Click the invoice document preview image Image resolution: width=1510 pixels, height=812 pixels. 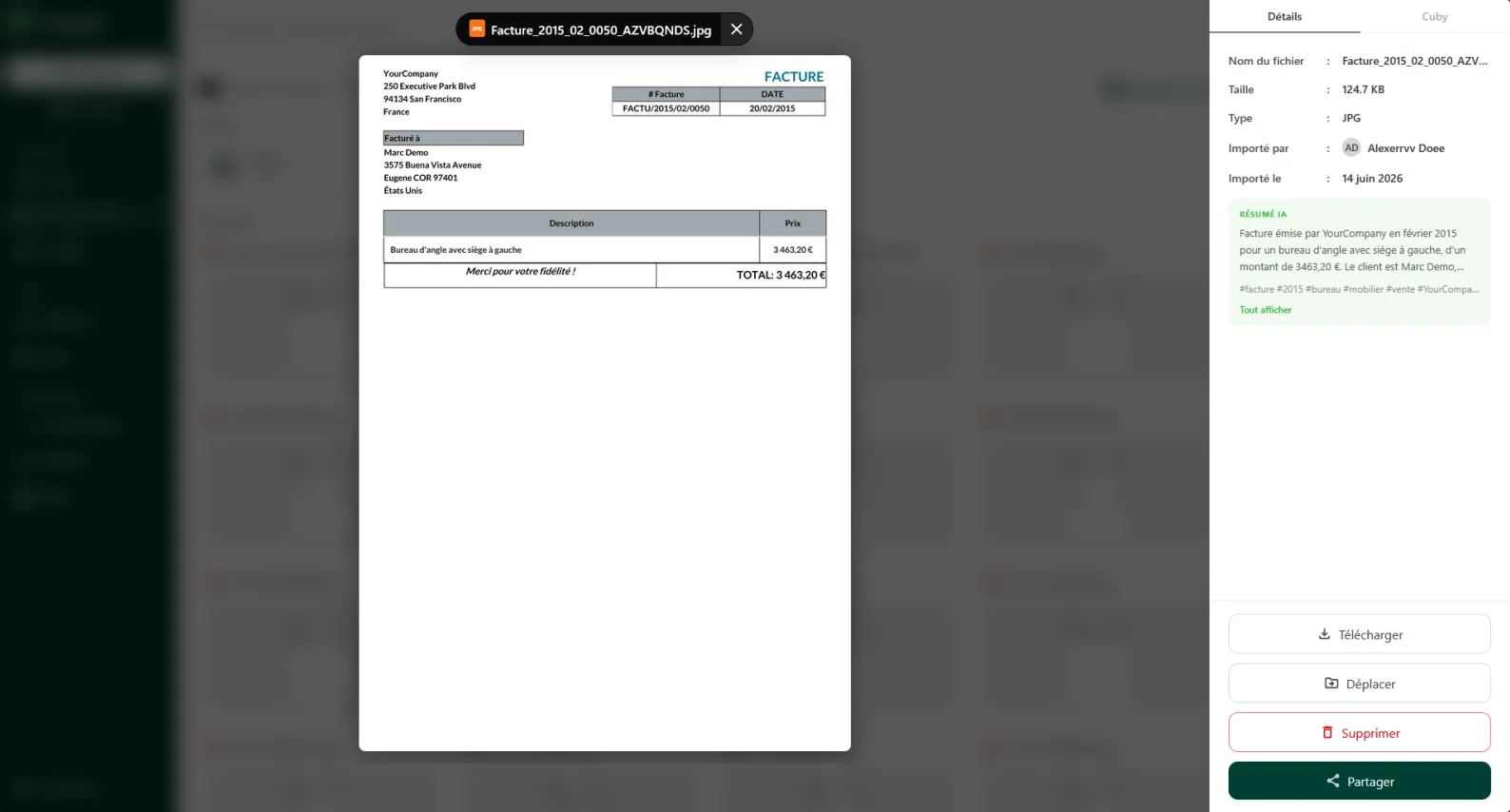(x=605, y=403)
